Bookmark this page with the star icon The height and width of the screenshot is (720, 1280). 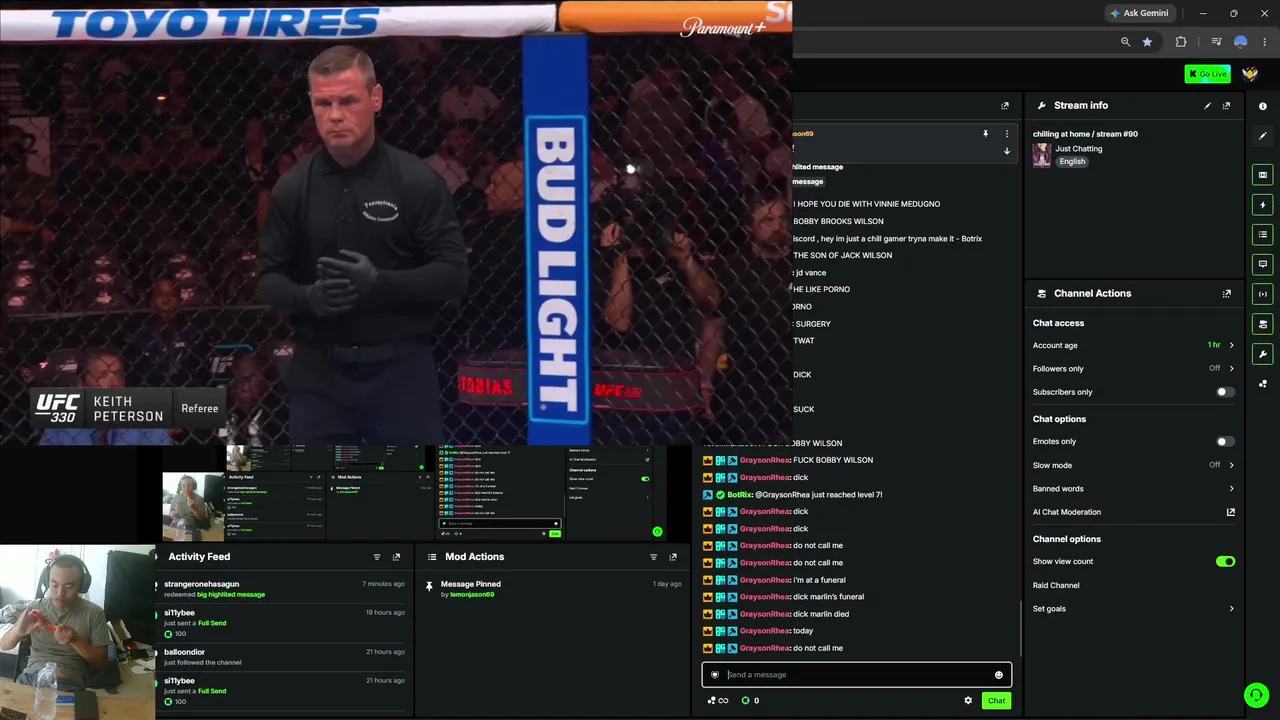(1147, 42)
